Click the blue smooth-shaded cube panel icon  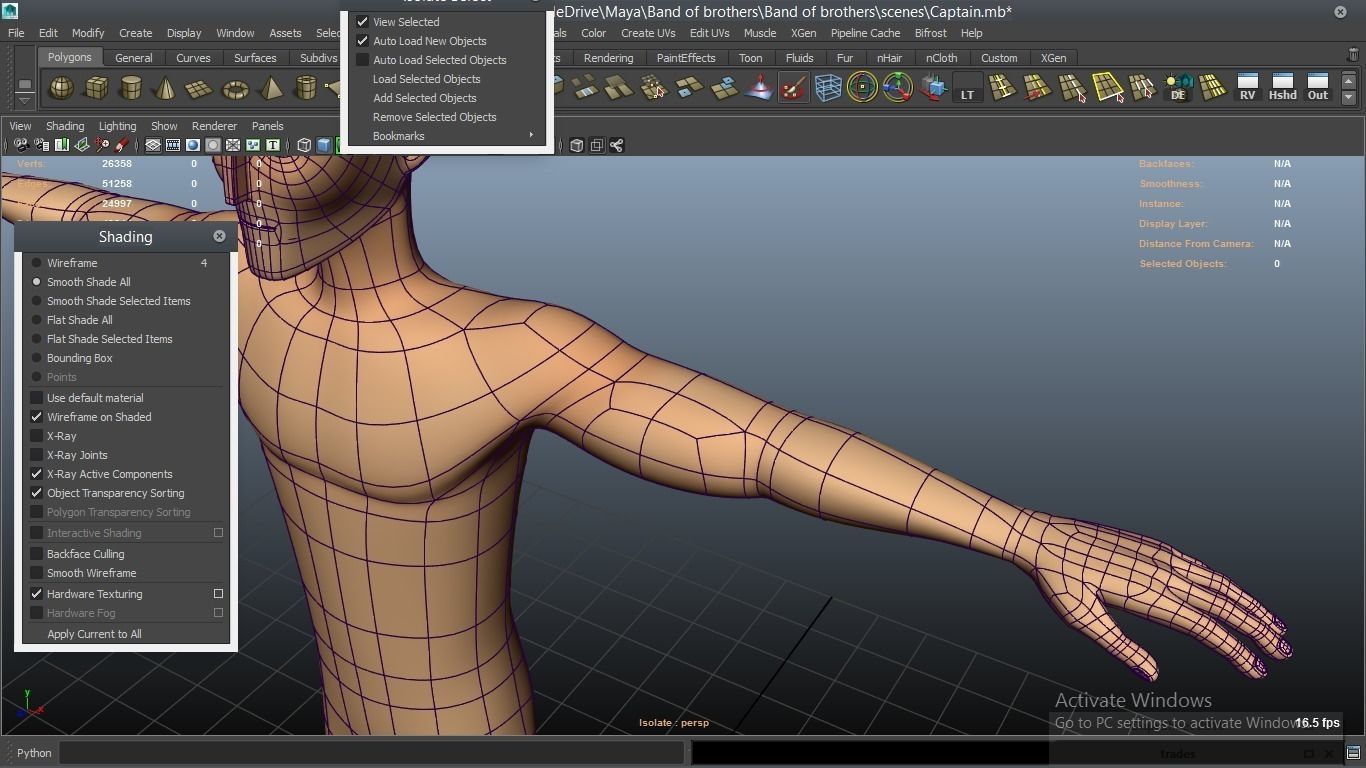324,145
